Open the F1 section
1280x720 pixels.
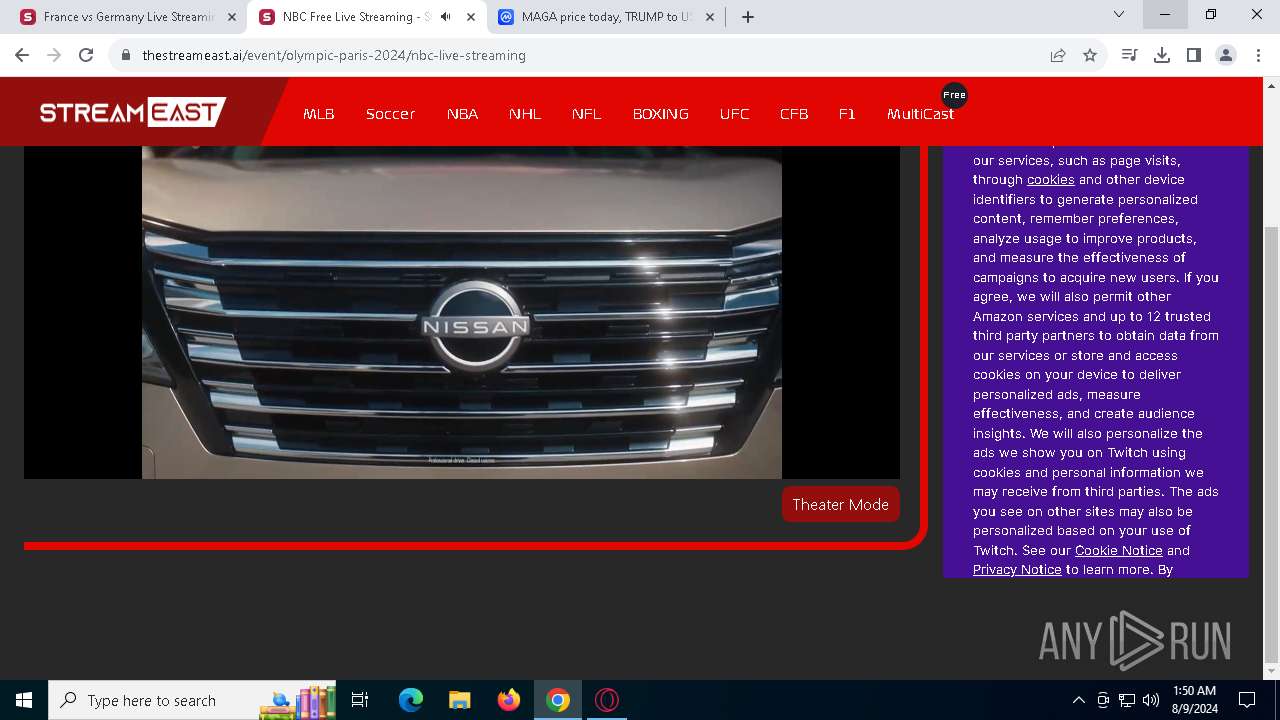(x=847, y=114)
